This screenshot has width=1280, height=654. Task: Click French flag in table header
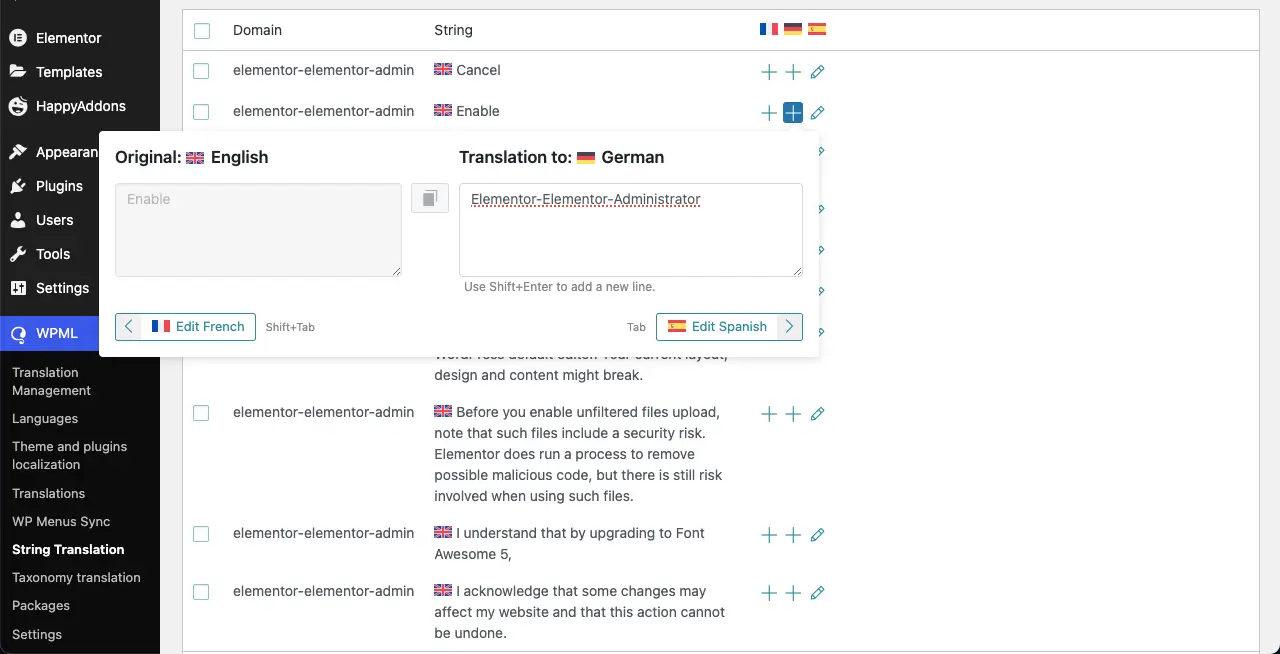[x=769, y=29]
